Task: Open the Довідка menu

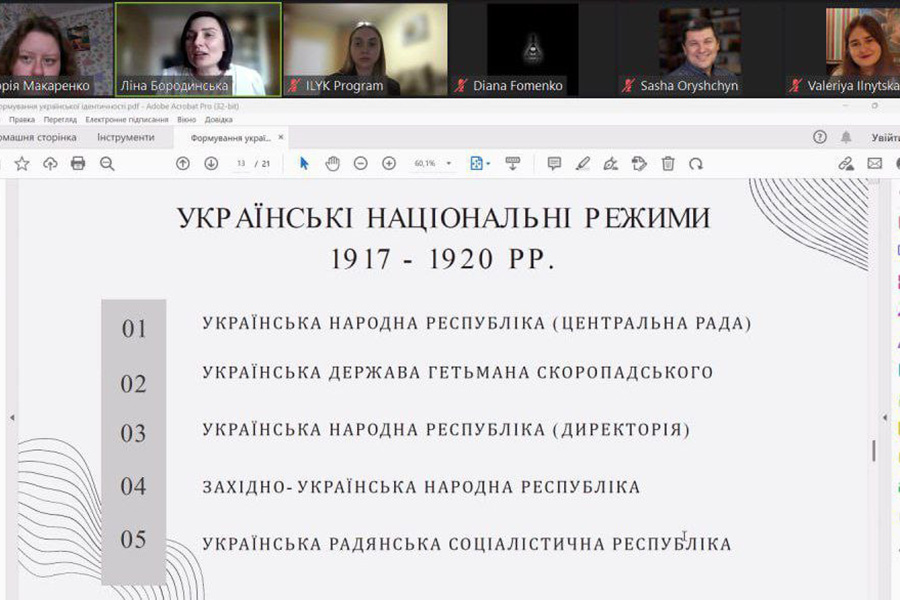Action: point(219,119)
